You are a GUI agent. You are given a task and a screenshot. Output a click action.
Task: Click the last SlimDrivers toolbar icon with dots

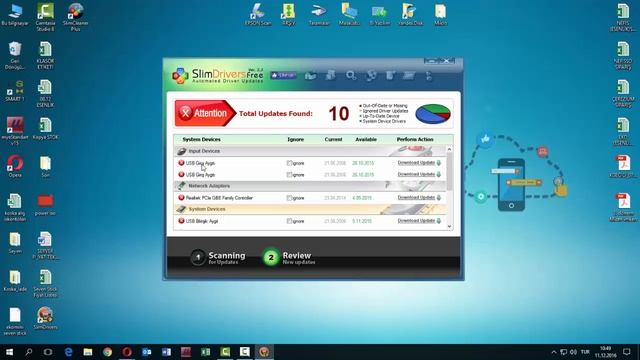click(x=429, y=76)
